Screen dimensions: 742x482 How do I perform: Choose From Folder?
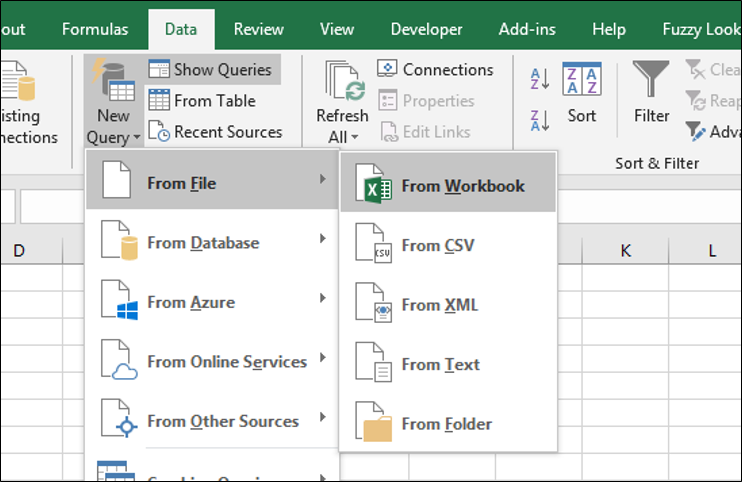point(448,424)
